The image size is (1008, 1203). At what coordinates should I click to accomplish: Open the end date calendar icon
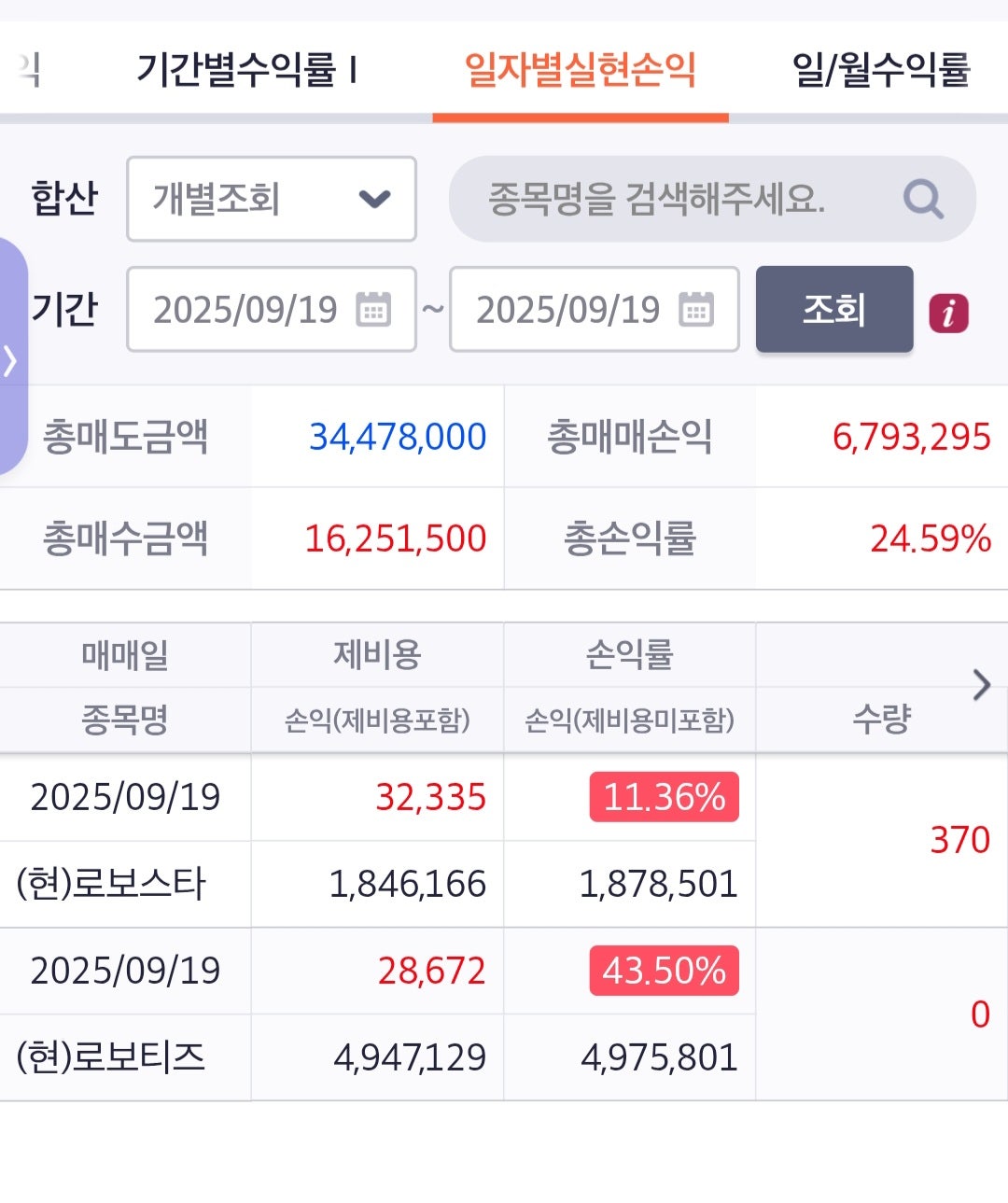[696, 310]
